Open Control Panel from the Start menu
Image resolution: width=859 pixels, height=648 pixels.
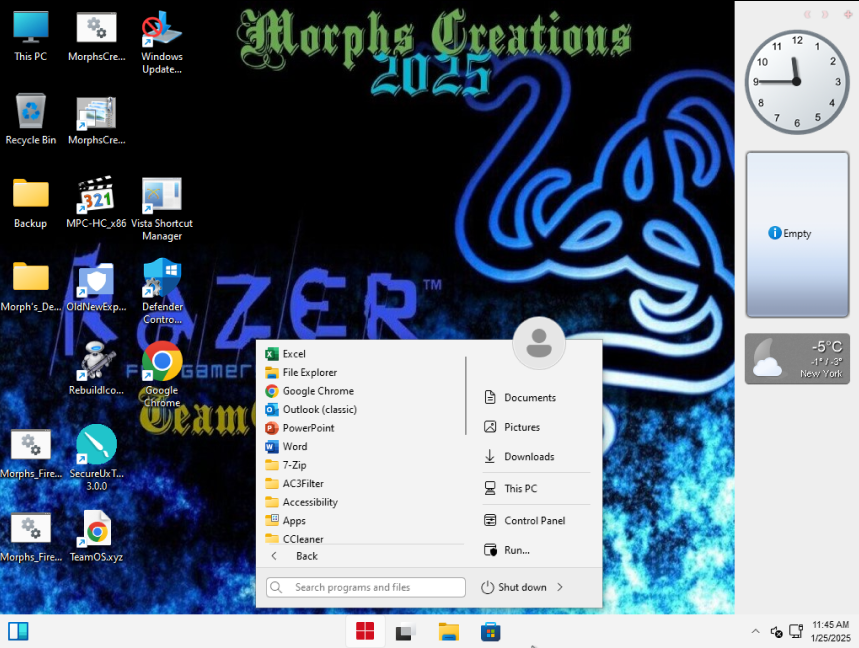coord(535,520)
